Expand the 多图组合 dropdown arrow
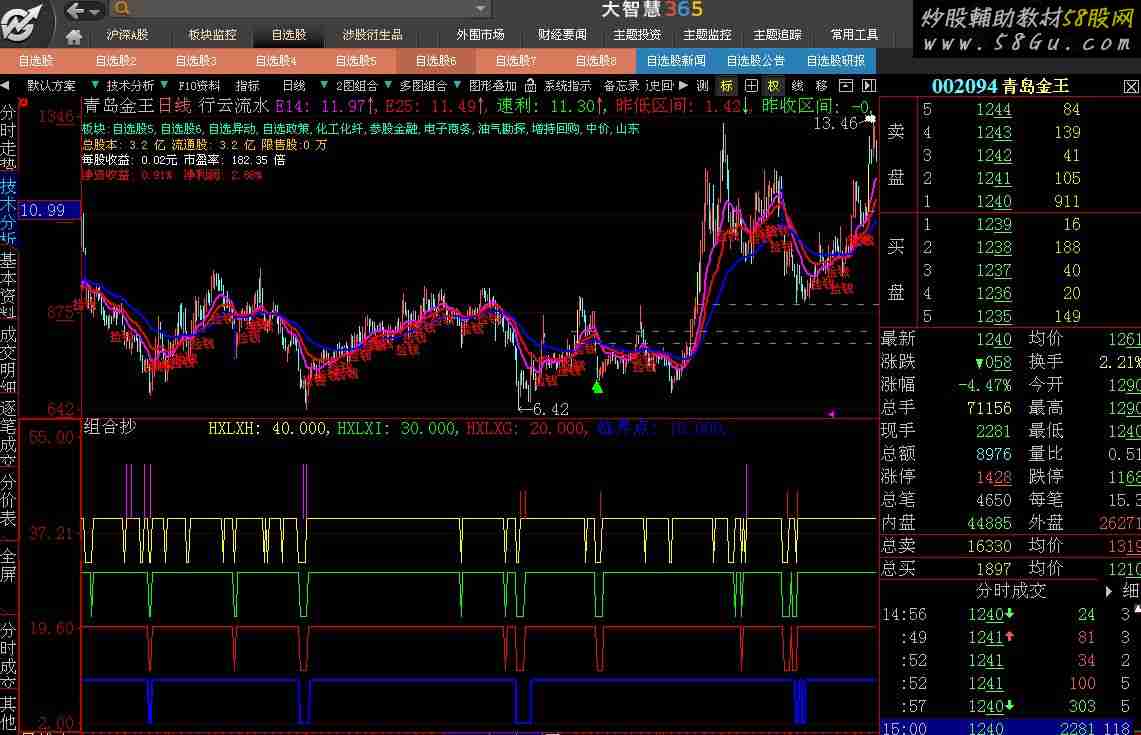This screenshot has height=735, width=1141. 457,86
